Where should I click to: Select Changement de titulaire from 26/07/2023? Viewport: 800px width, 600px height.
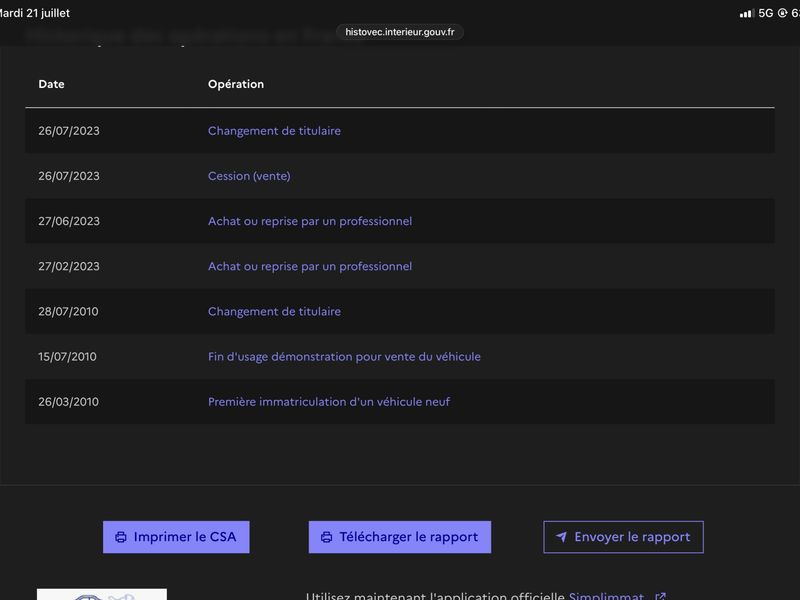[274, 131]
